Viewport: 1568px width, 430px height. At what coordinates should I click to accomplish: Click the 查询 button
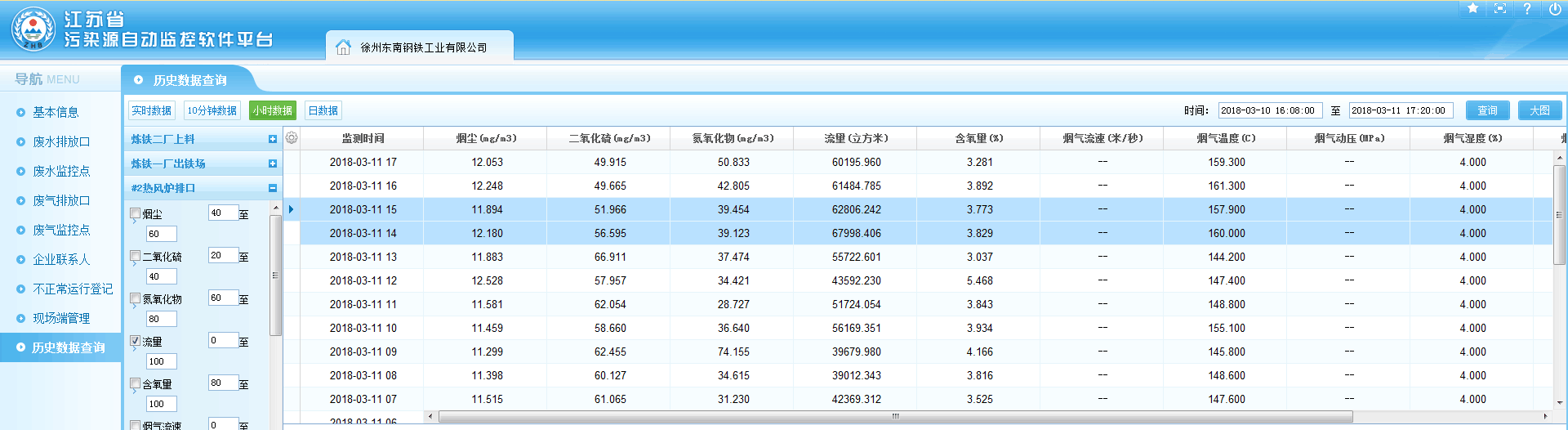1488,110
